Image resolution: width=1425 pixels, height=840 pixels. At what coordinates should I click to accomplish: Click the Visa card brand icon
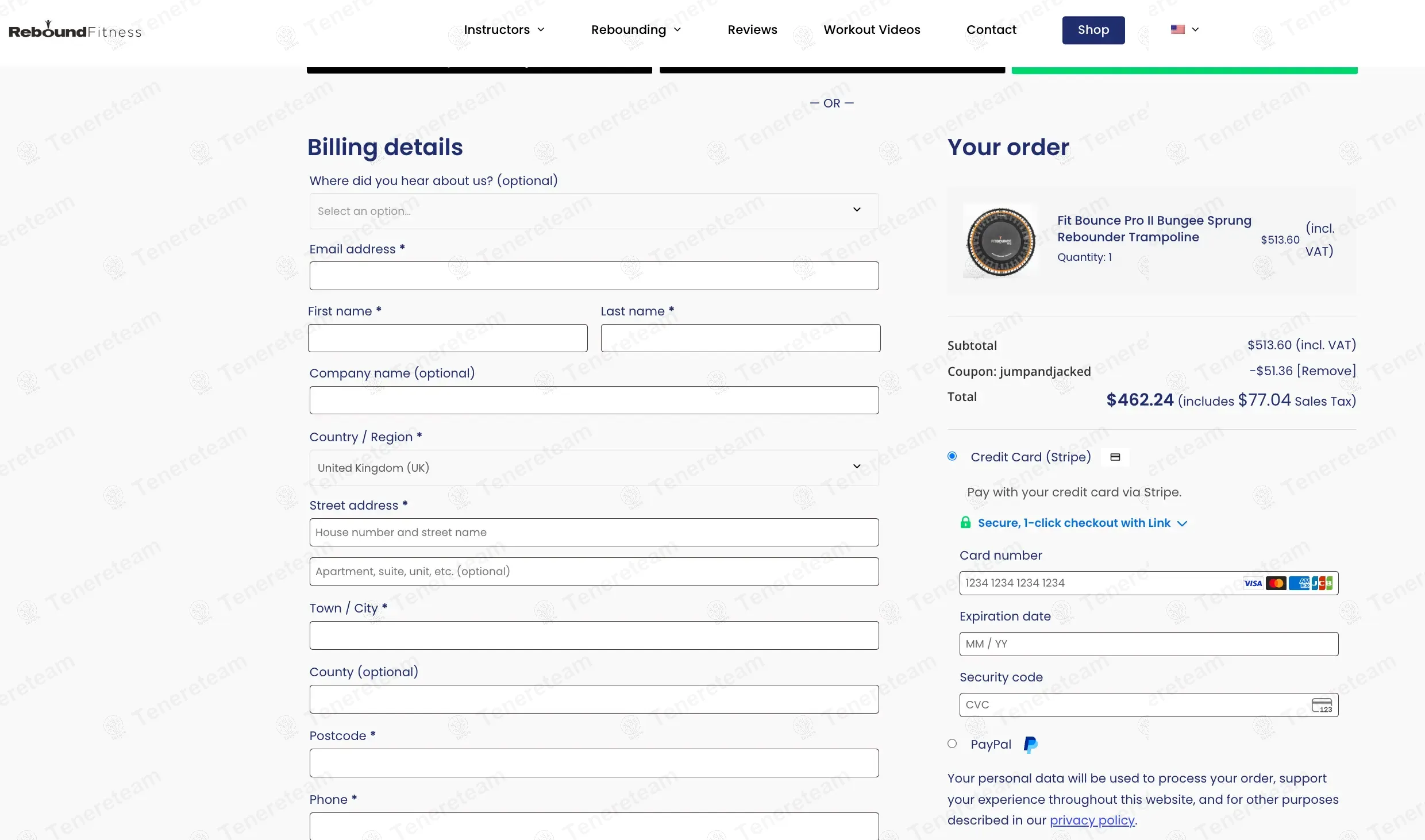click(1253, 583)
